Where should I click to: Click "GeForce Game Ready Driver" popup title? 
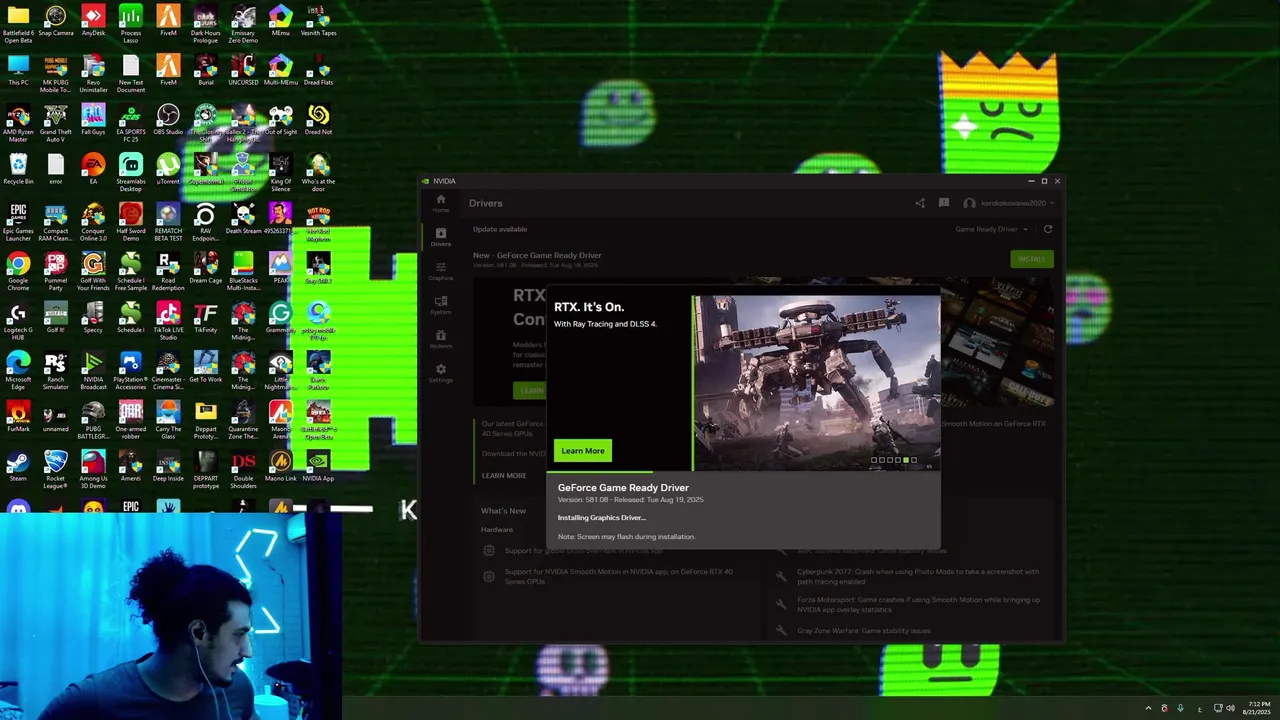[623, 488]
